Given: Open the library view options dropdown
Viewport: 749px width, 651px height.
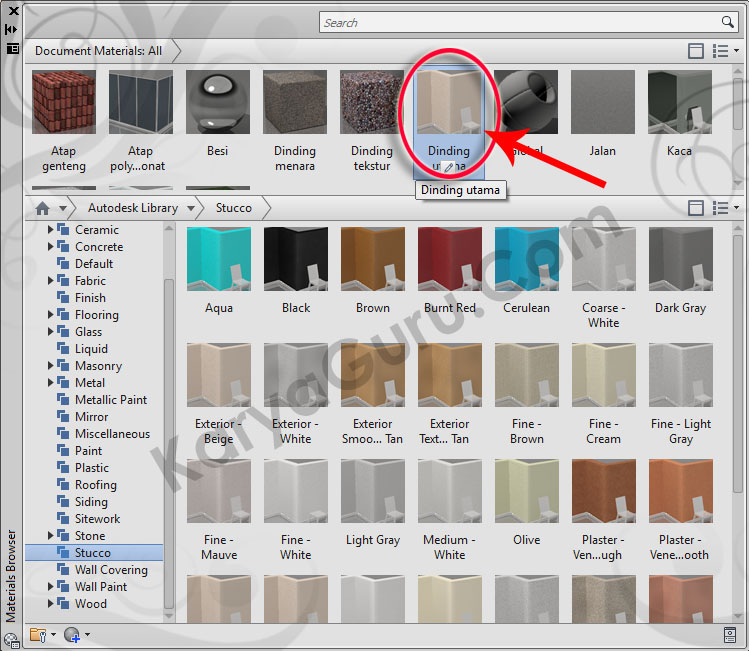Looking at the screenshot, I should [x=724, y=208].
